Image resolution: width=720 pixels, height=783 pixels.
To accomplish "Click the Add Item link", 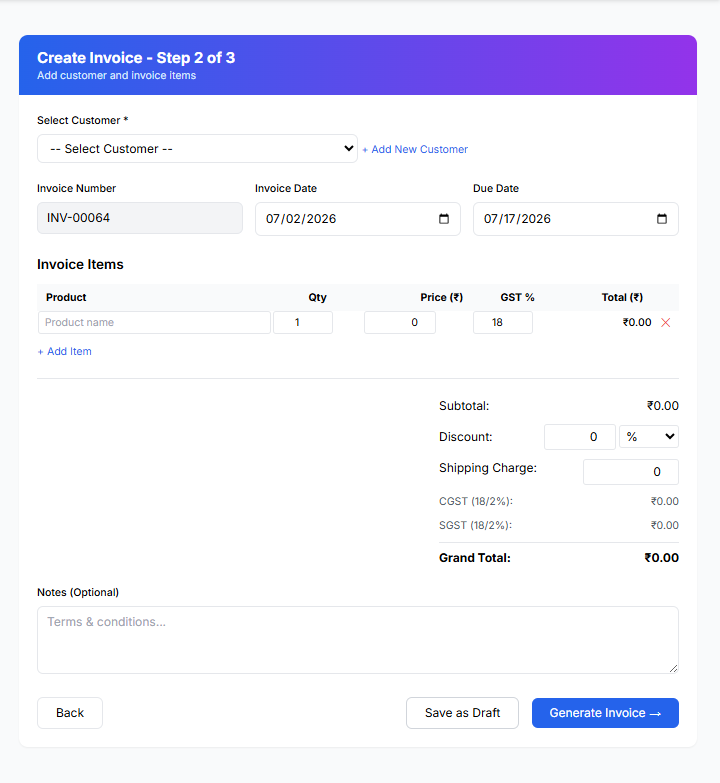I will pos(64,352).
